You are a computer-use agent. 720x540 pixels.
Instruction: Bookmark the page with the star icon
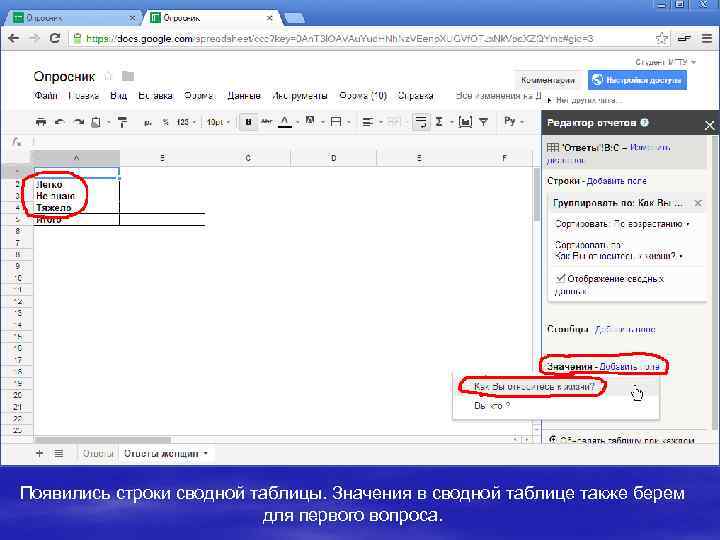pos(661,39)
